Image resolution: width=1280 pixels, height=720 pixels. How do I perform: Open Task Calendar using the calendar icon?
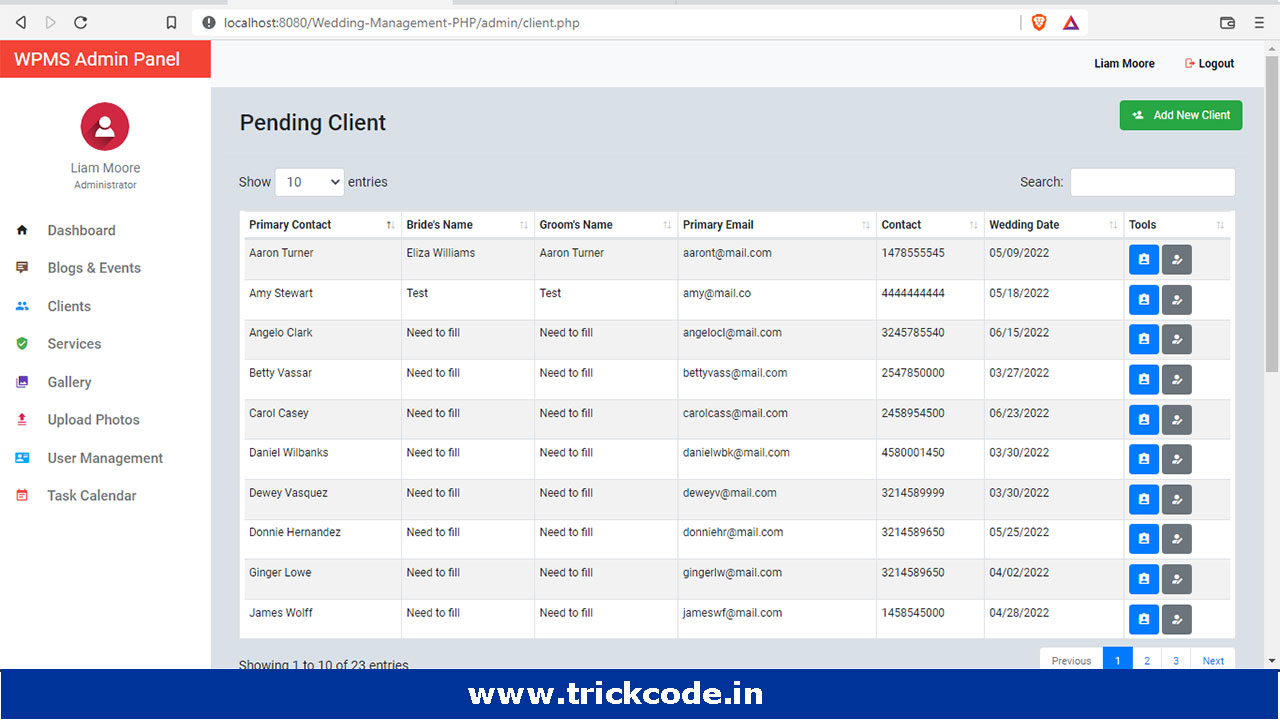click(x=22, y=495)
